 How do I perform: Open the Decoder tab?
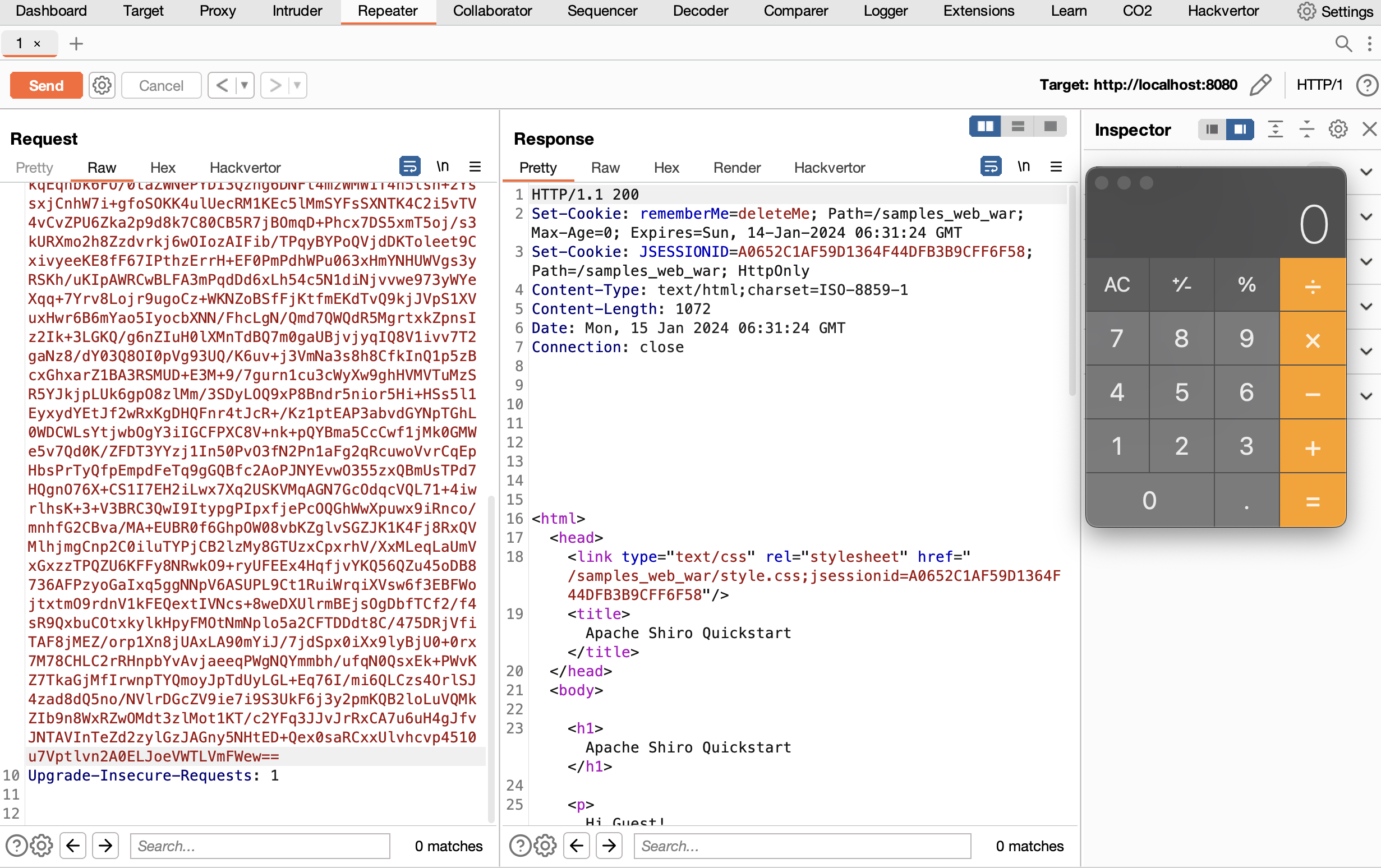pyautogui.click(x=700, y=11)
